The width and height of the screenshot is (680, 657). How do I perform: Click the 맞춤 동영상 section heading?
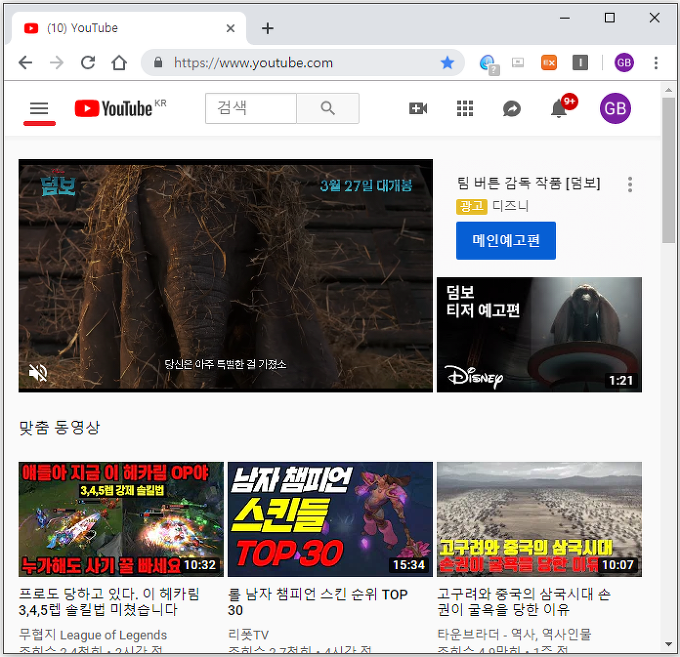59,428
